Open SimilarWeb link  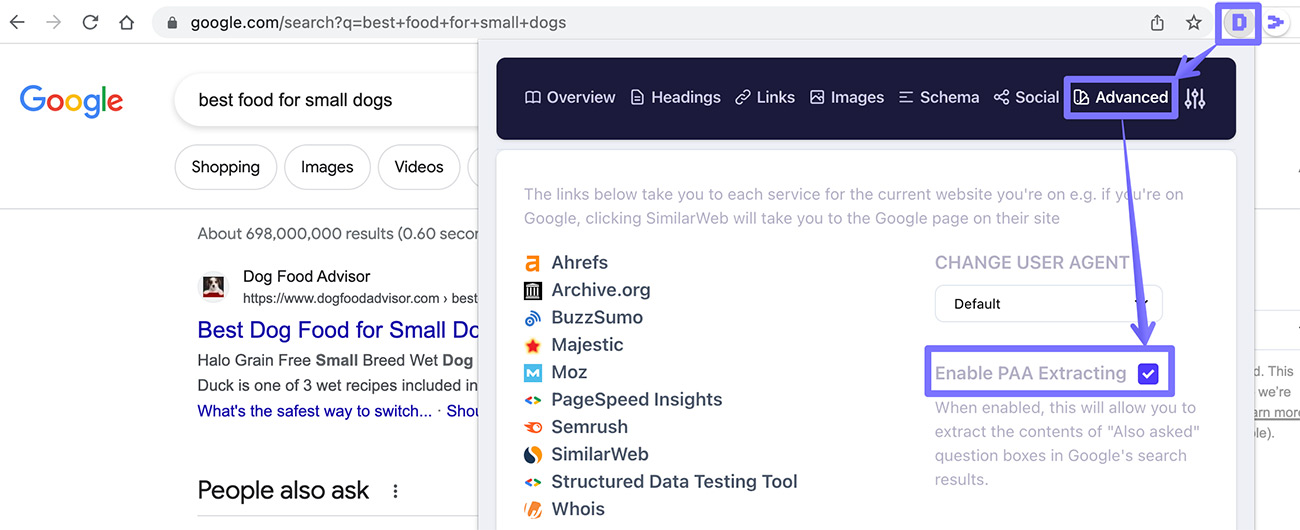[600, 454]
